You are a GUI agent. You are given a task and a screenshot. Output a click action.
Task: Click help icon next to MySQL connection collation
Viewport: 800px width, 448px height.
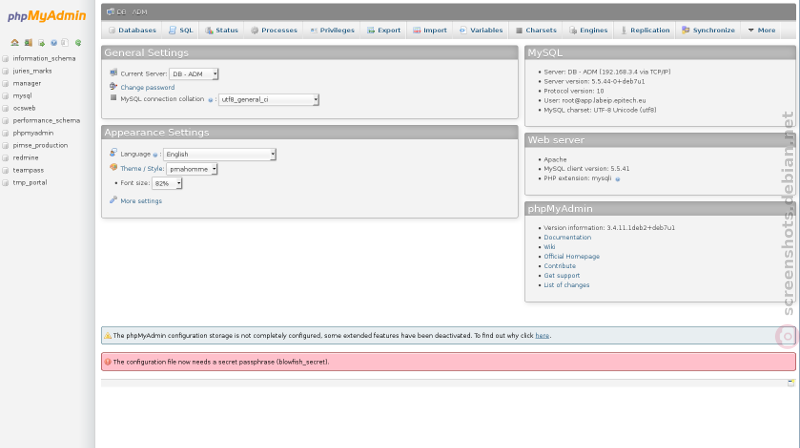[x=210, y=100]
